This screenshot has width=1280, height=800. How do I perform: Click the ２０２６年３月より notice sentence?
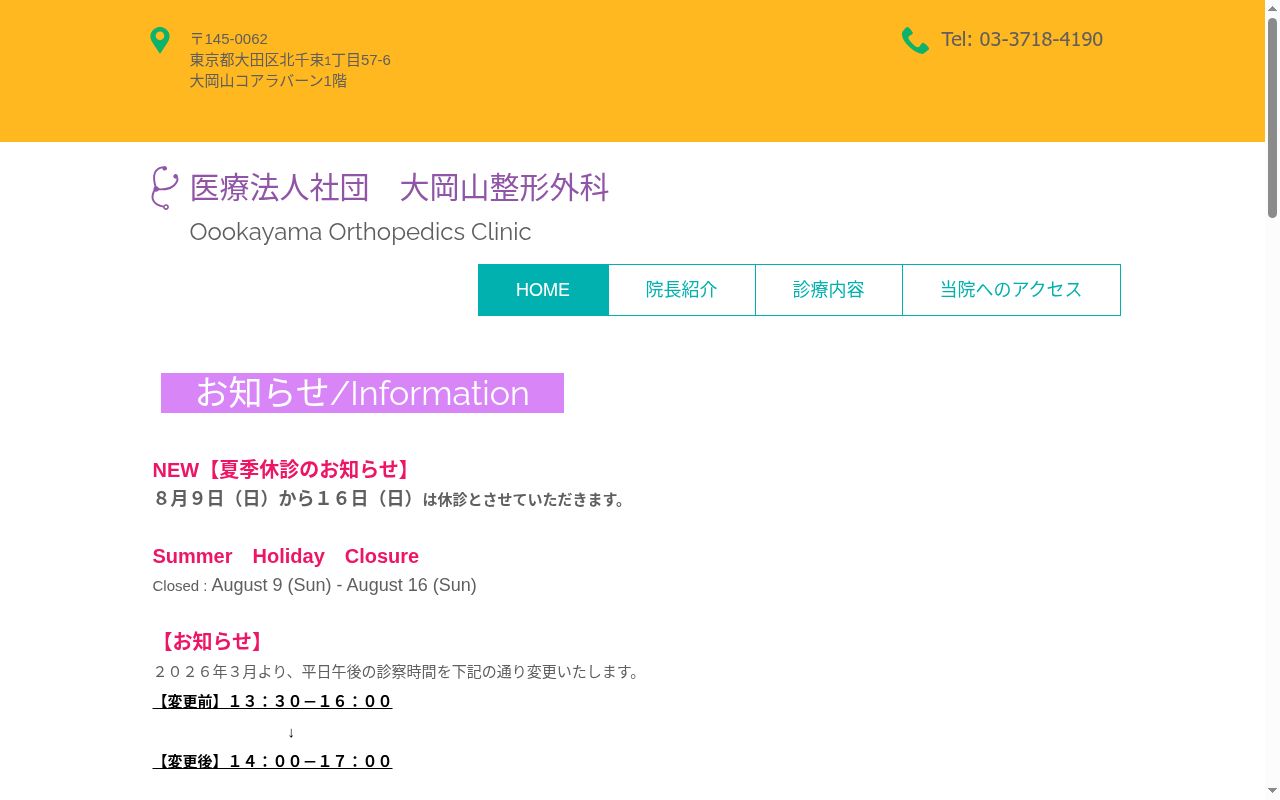(398, 672)
